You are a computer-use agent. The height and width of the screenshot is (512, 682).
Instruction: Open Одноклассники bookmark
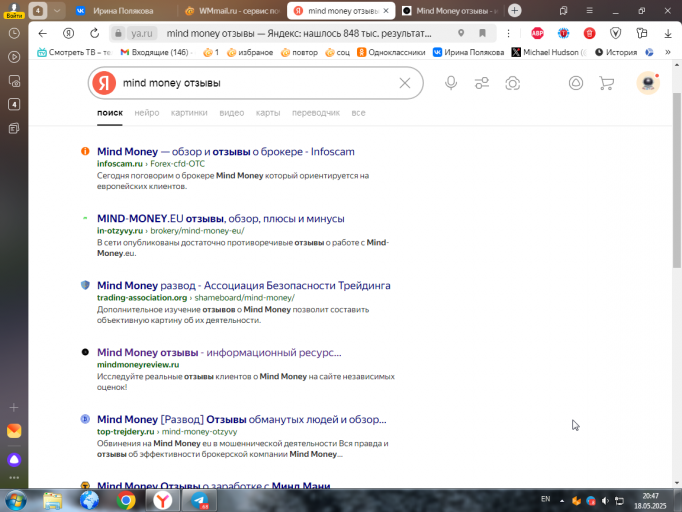(x=391, y=52)
